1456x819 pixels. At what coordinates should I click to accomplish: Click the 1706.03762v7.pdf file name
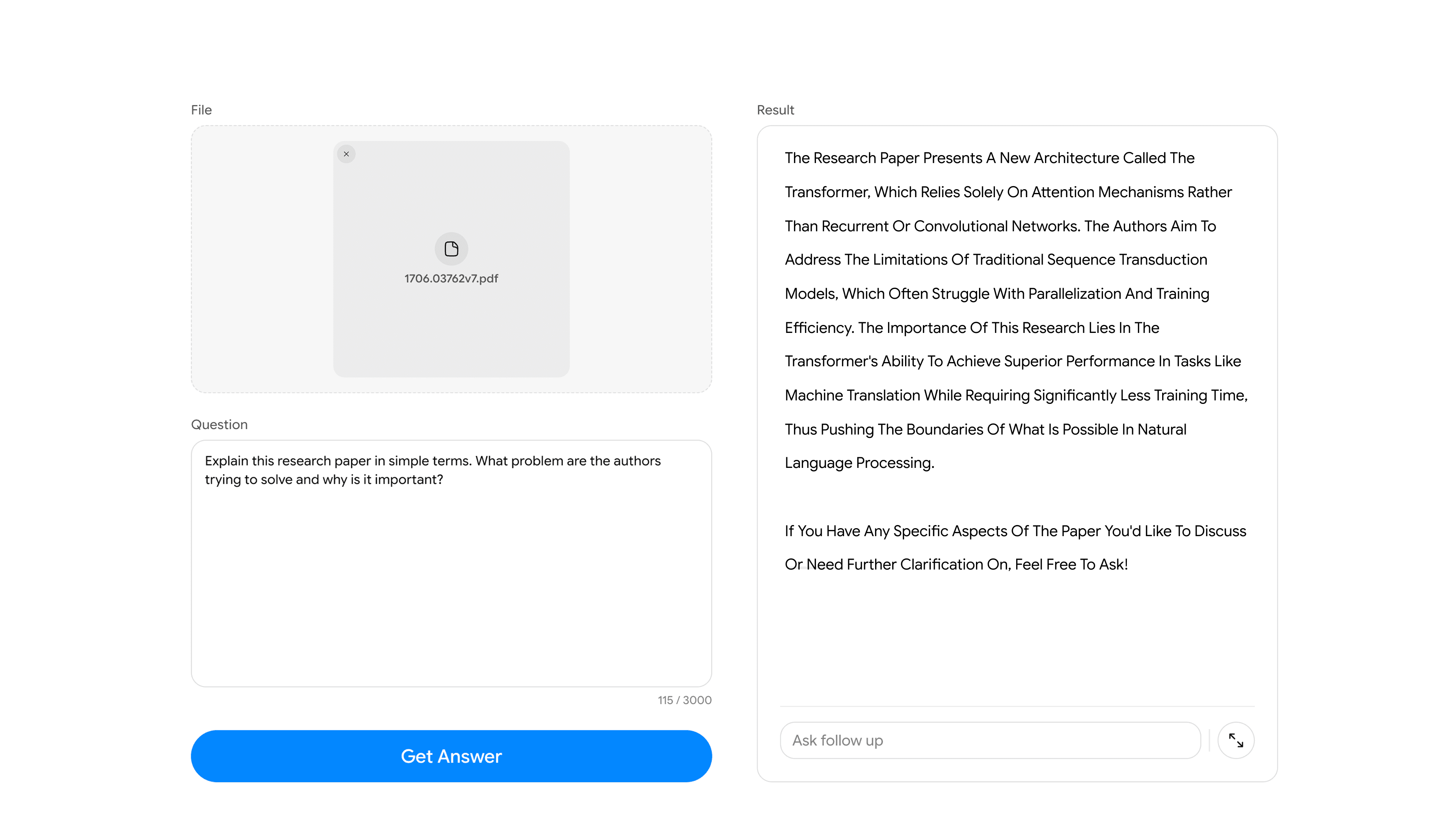pos(451,278)
